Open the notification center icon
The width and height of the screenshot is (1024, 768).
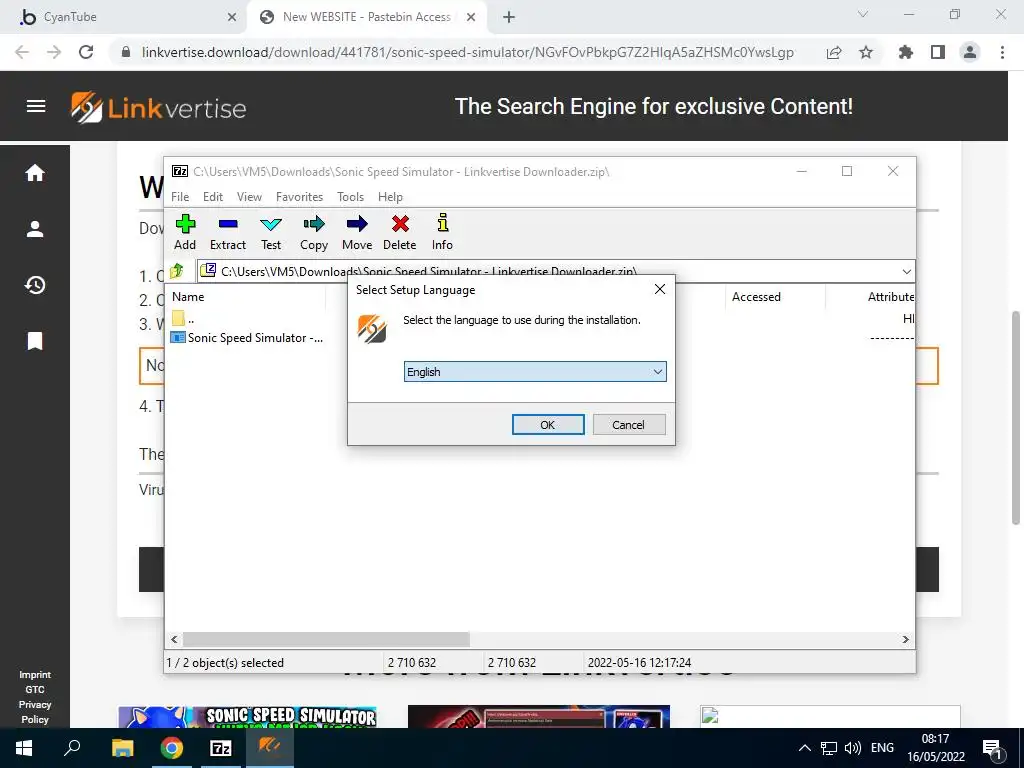coord(993,748)
